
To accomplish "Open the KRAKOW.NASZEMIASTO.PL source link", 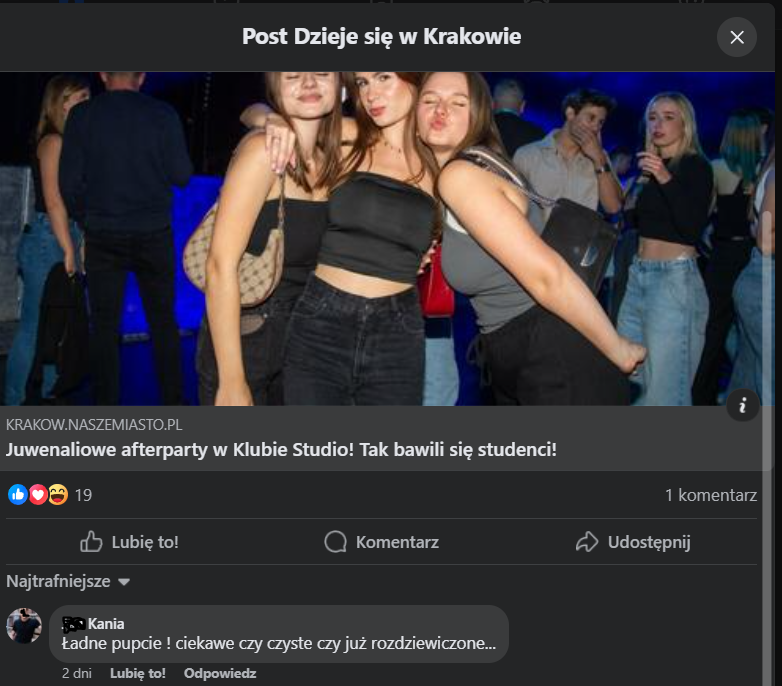I will [95, 425].
